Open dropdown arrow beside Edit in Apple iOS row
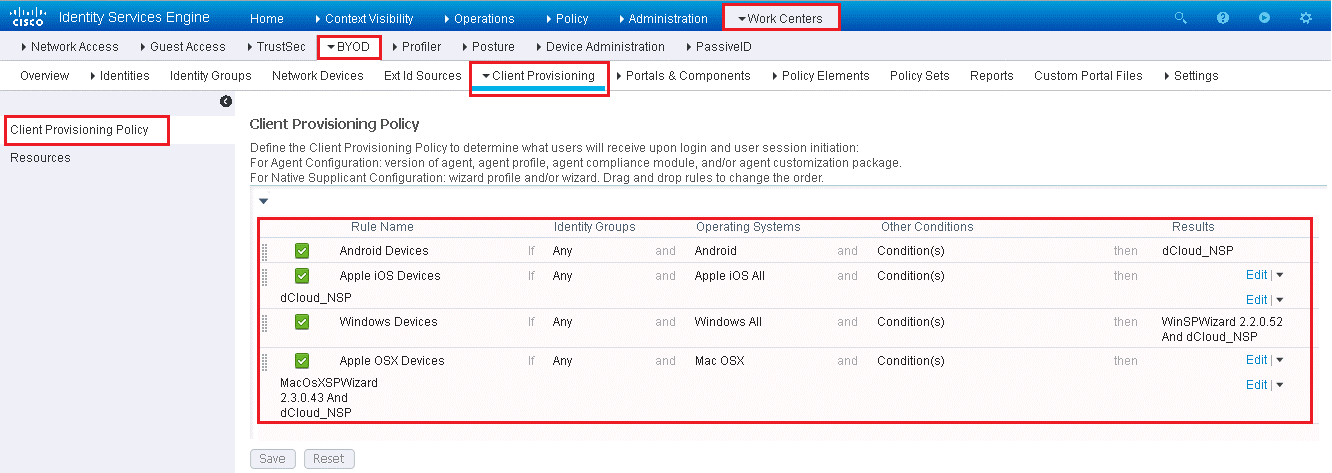This screenshot has height=473, width=1332. click(x=1279, y=275)
